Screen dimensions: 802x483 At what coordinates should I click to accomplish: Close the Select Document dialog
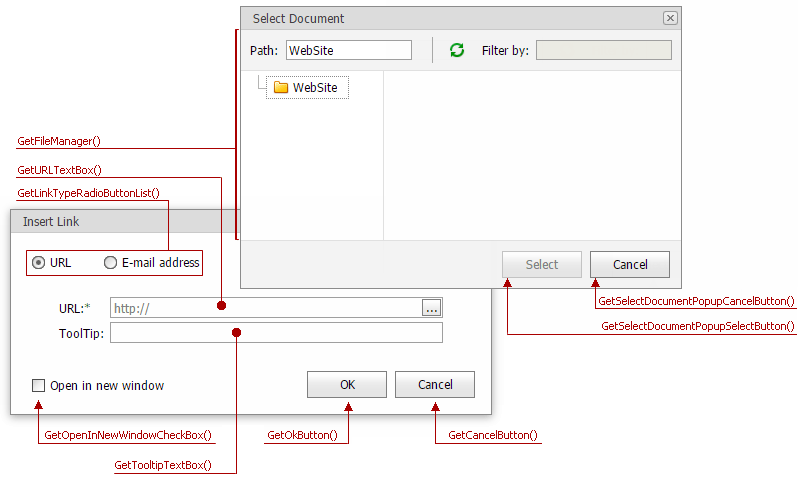coord(670,18)
